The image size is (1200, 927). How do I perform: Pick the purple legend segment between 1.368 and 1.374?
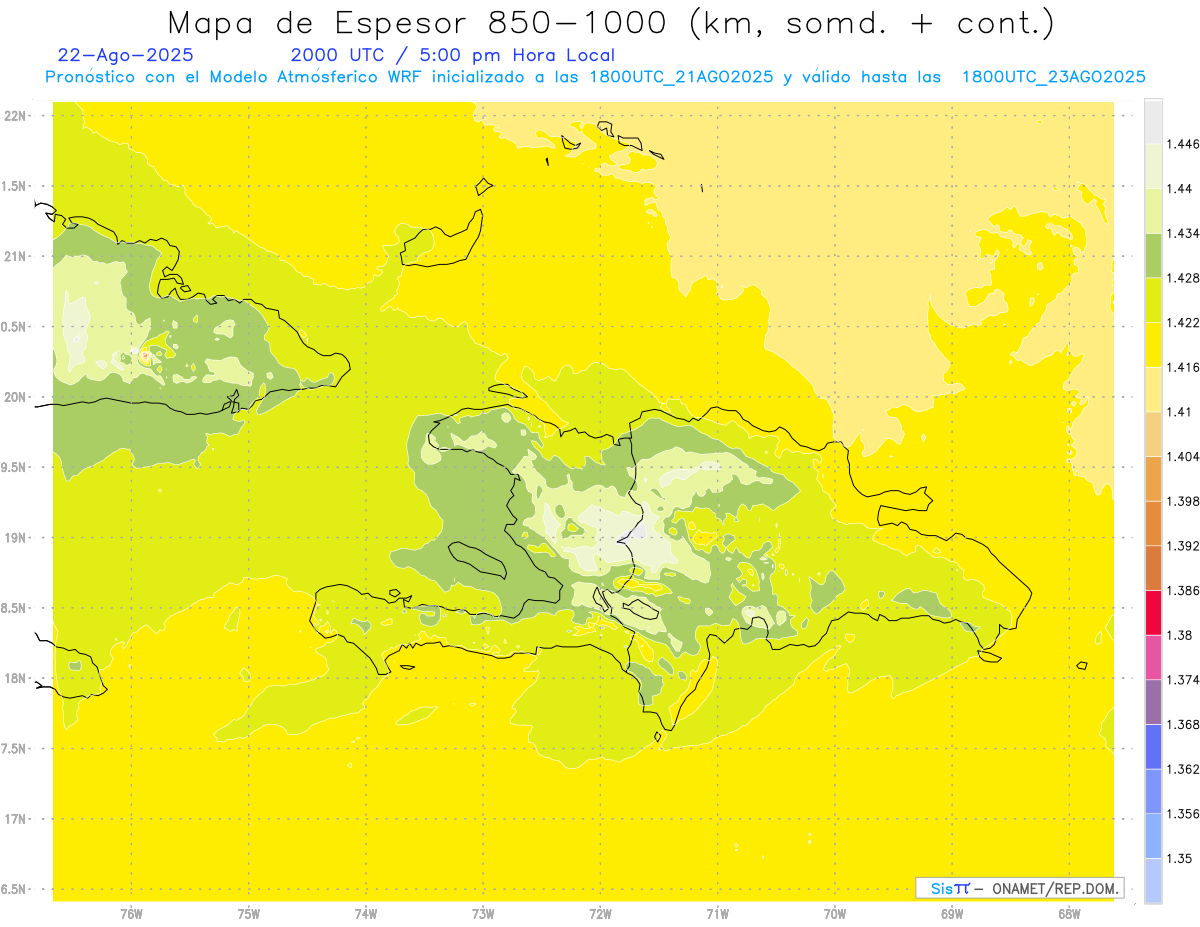[1153, 702]
